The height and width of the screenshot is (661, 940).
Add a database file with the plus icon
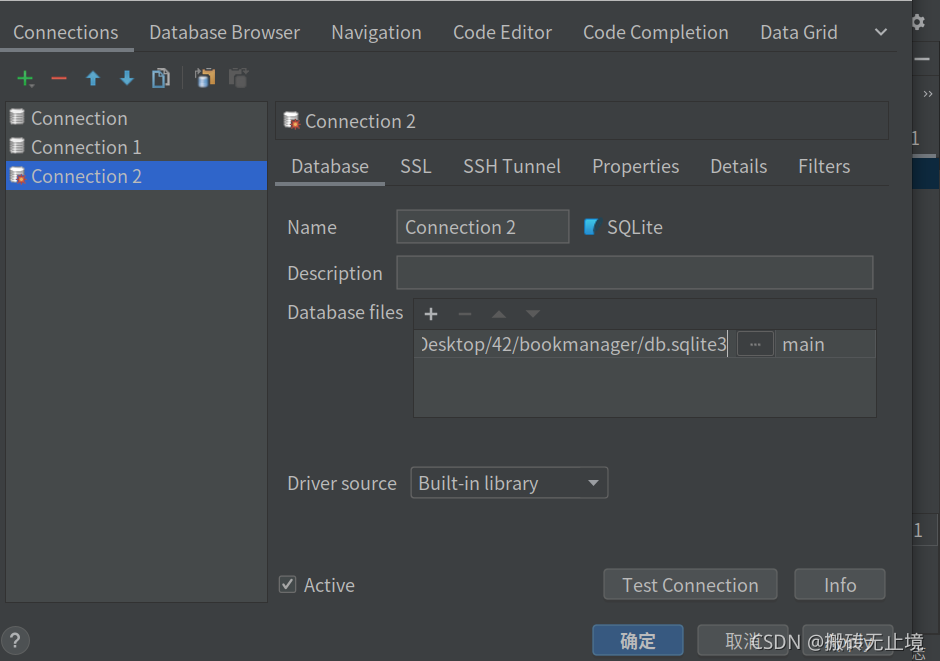(x=430, y=313)
